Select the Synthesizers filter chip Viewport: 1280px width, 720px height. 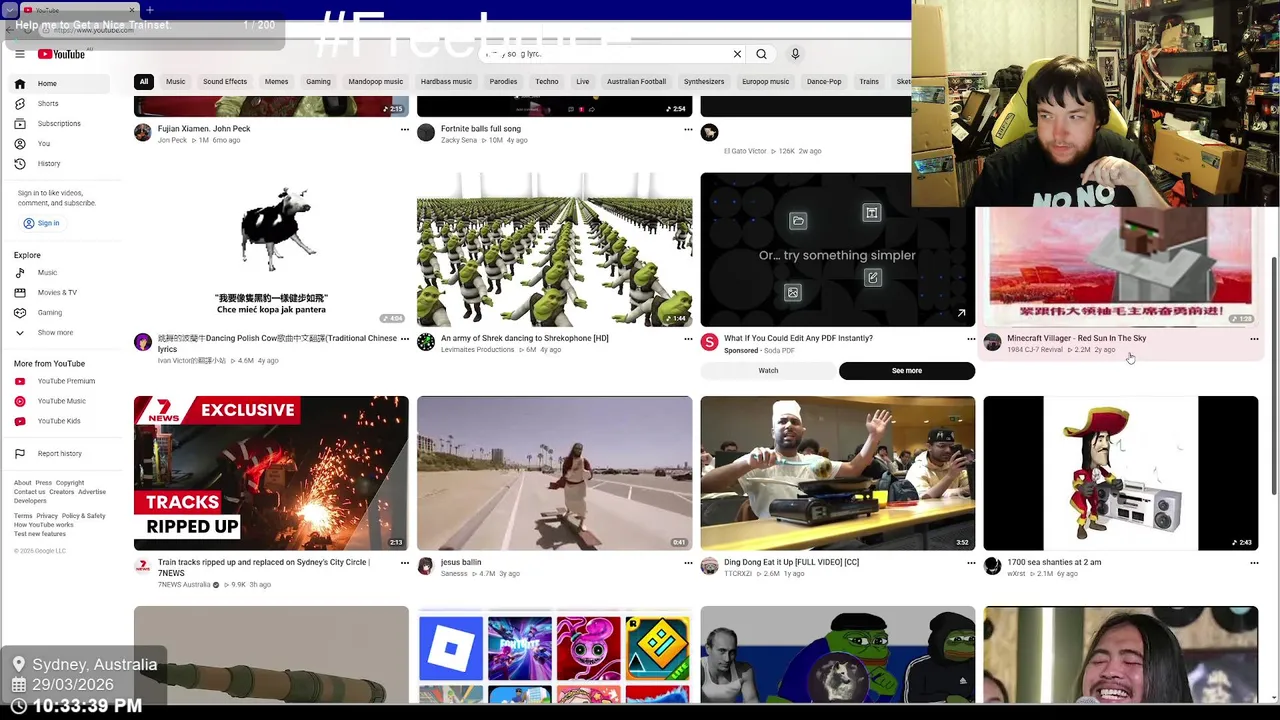[x=704, y=82]
